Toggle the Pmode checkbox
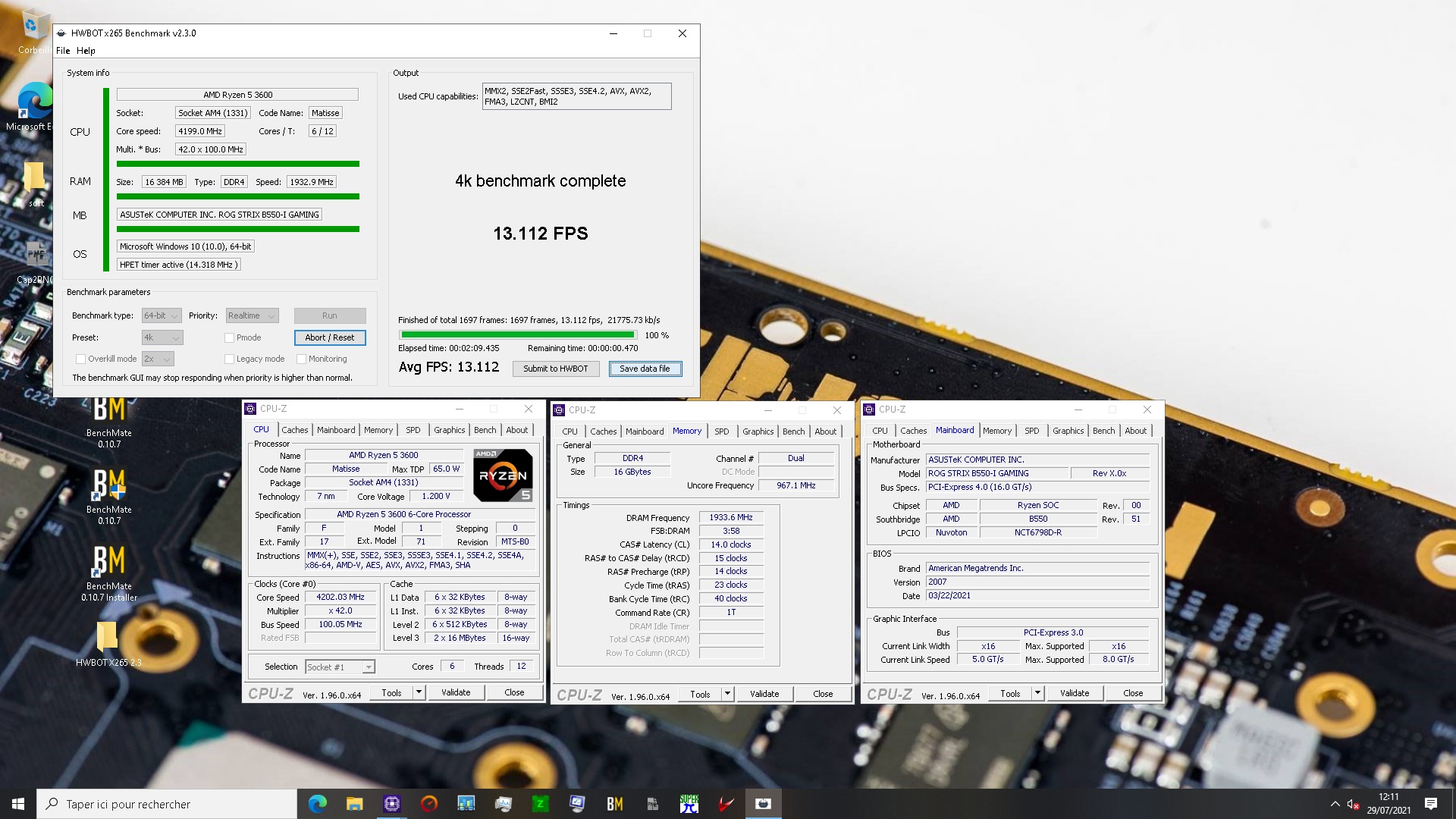Viewport: 1456px width, 819px height. coord(229,338)
